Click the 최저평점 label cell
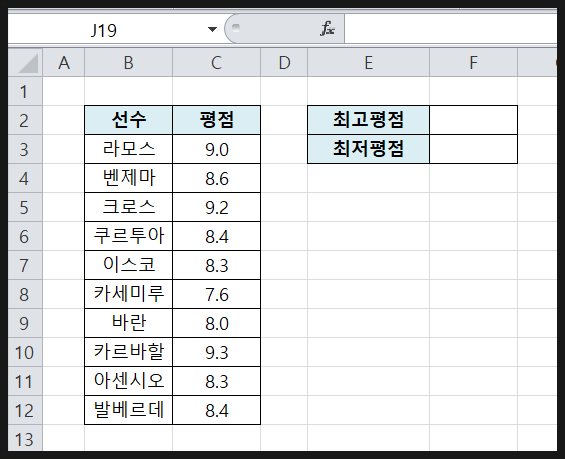 369,149
